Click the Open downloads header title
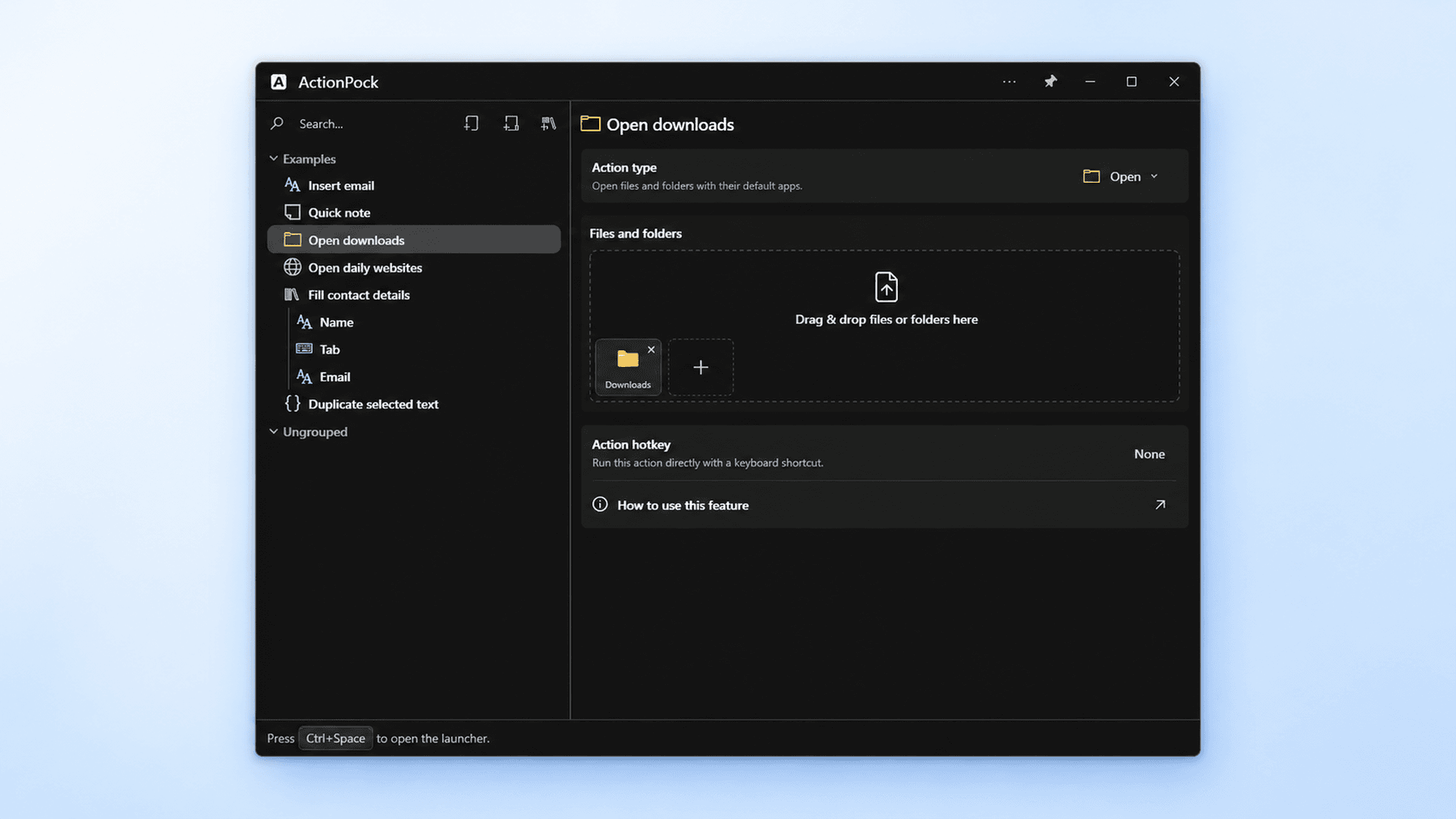 670,124
